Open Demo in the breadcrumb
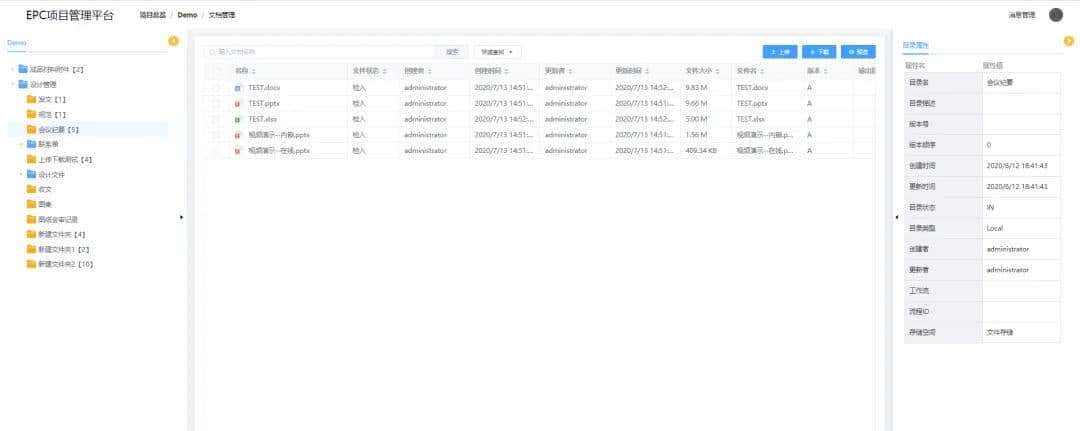 [187, 15]
